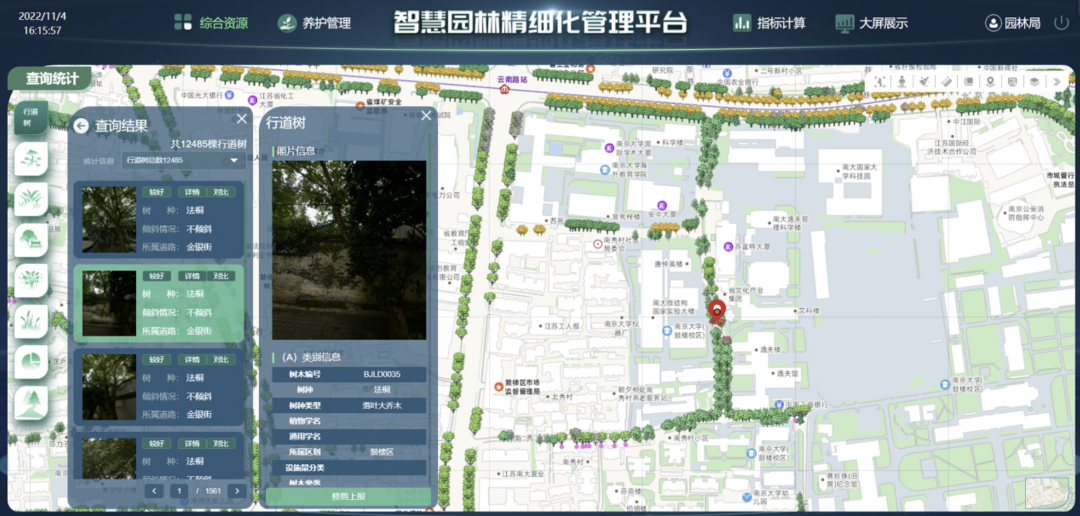Click the large tree photo under 照片信息
Image resolution: width=1080 pixels, height=516 pixels.
click(x=349, y=250)
